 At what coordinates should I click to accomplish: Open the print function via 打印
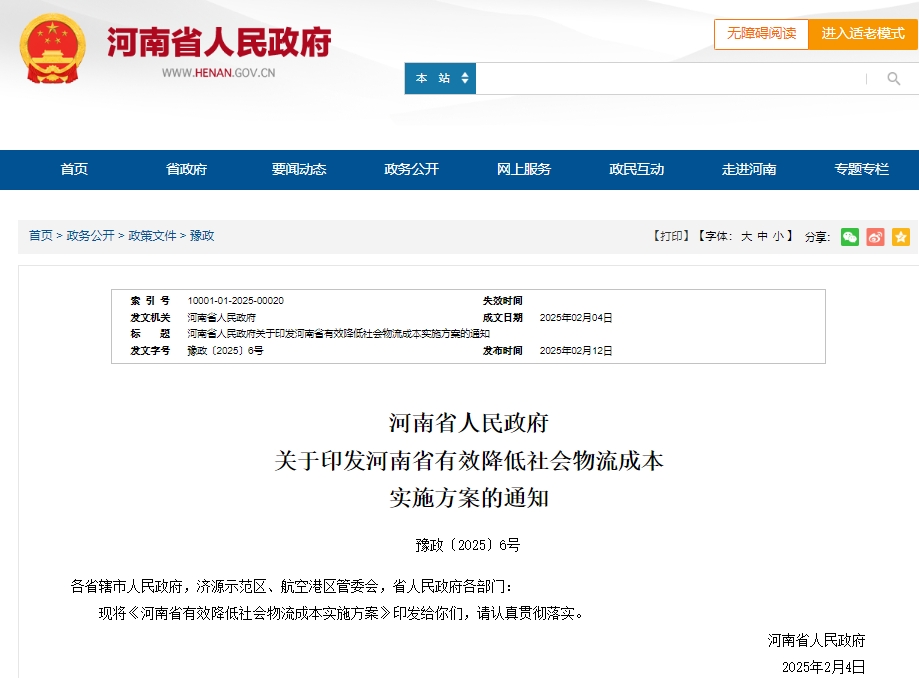pos(670,237)
